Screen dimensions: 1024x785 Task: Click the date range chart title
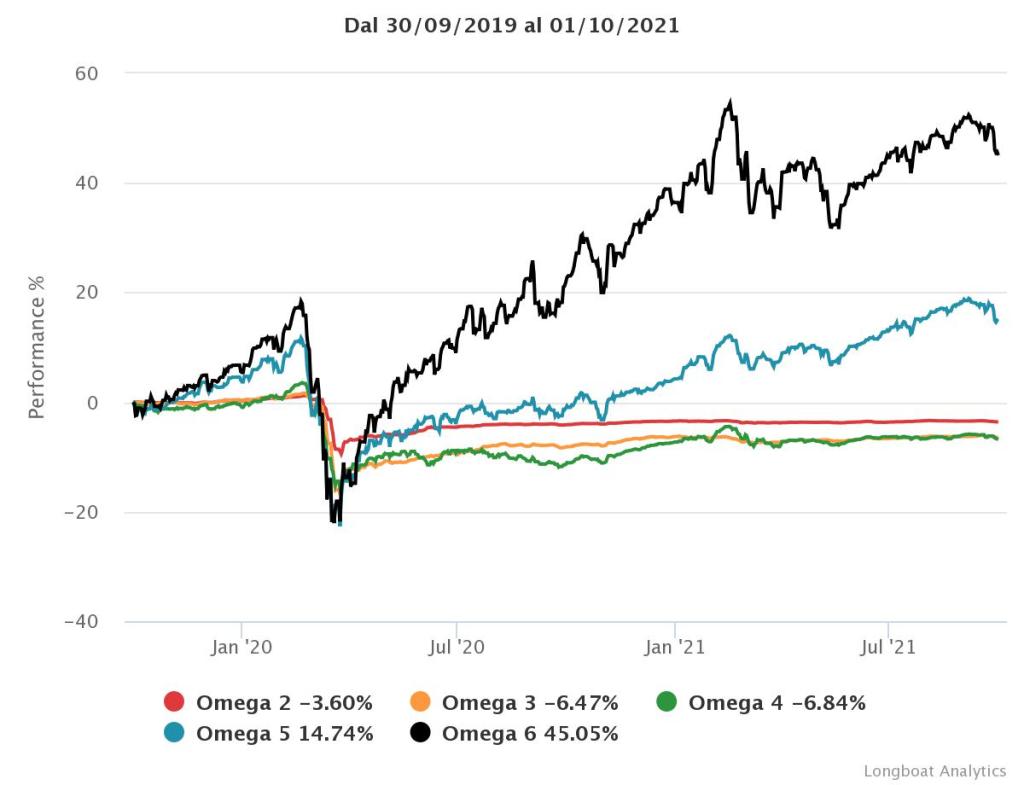(x=511, y=26)
